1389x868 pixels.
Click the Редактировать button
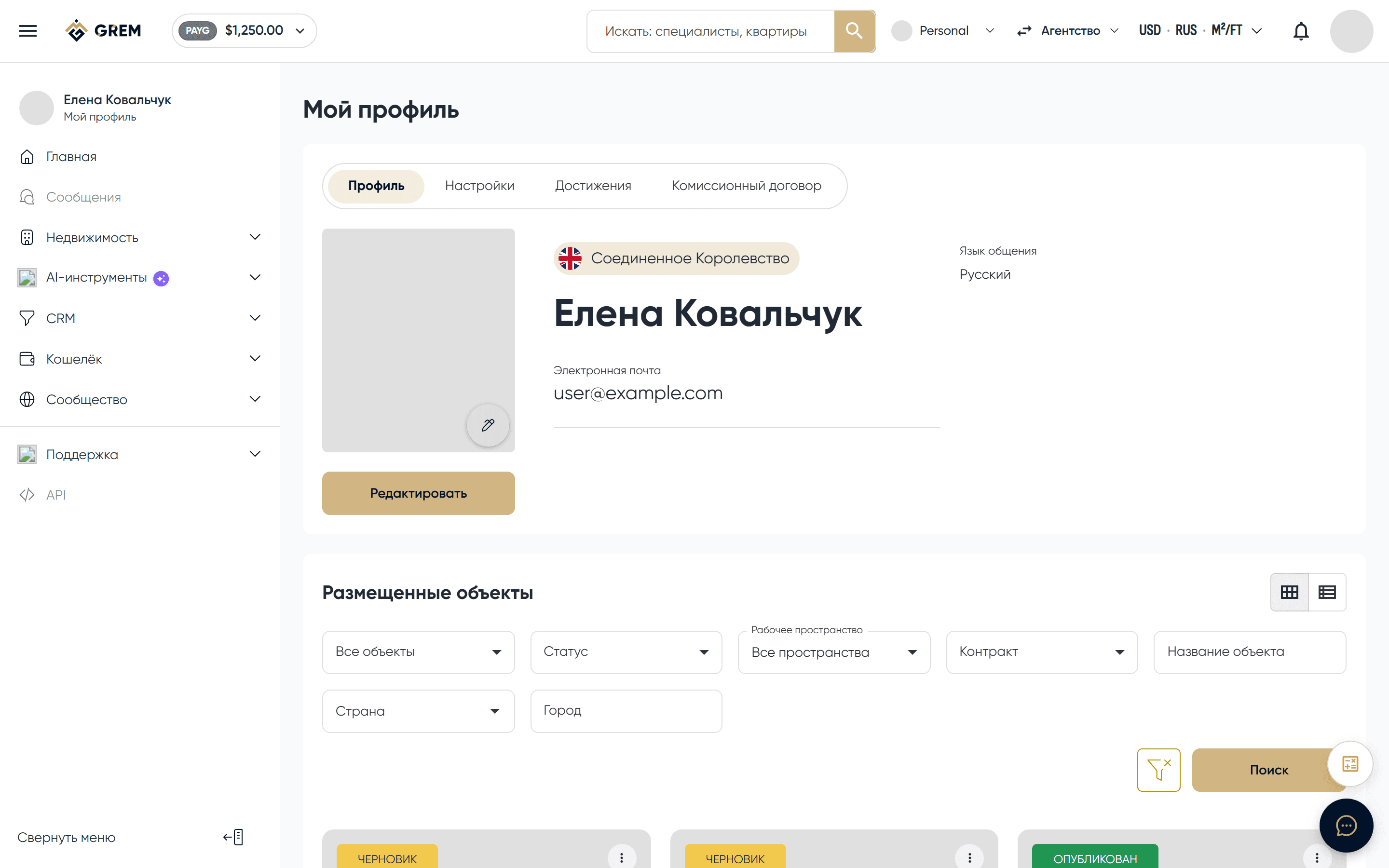418,493
